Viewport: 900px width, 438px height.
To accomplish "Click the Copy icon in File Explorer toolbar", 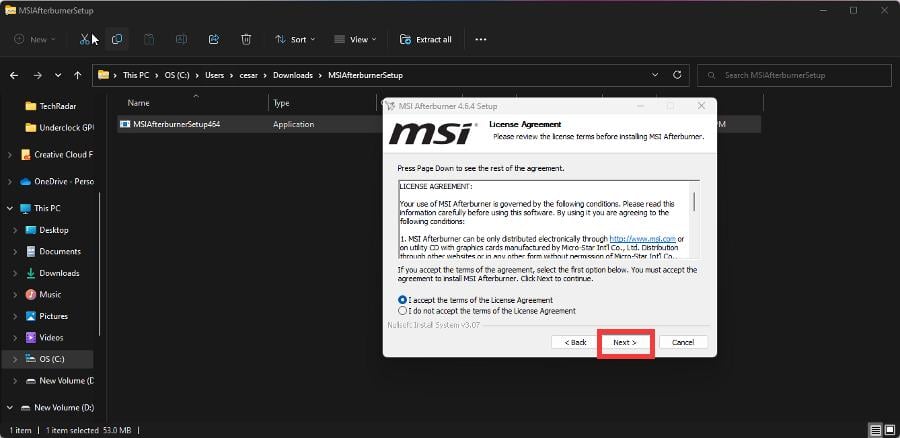I will point(117,40).
